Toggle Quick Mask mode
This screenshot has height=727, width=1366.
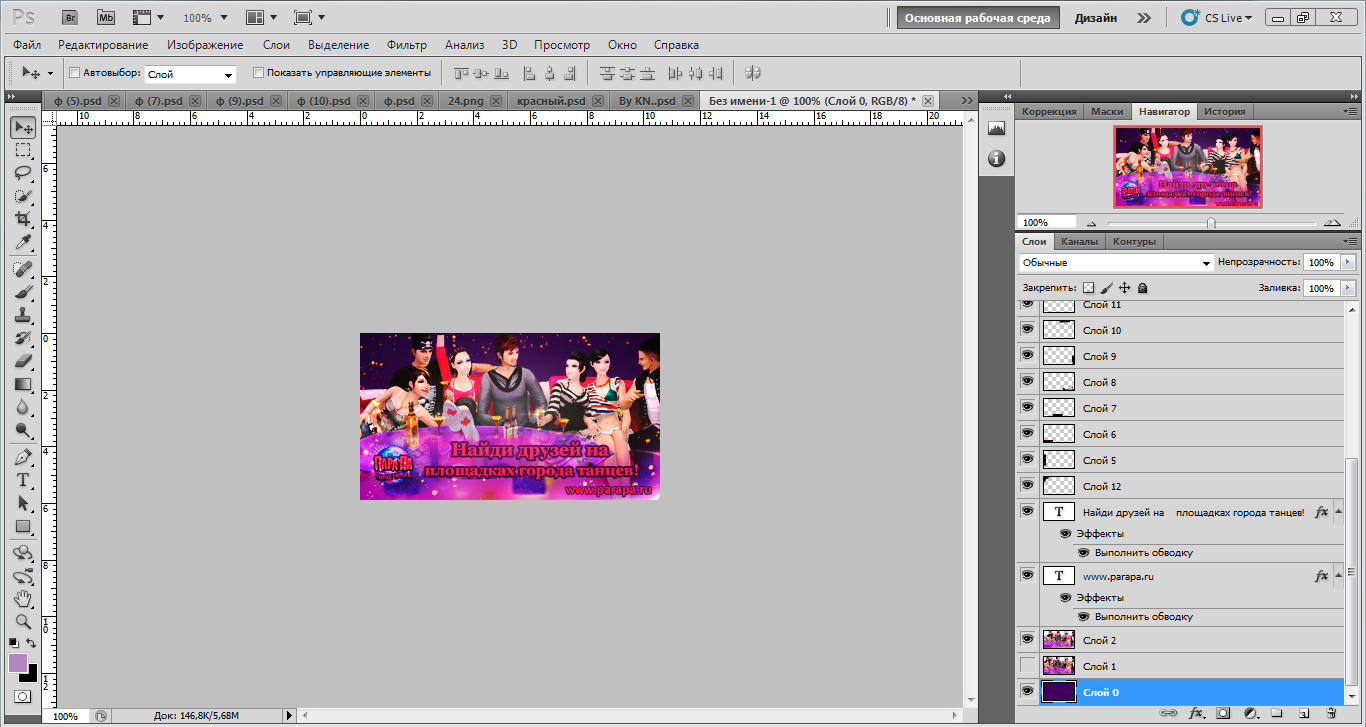[x=22, y=696]
